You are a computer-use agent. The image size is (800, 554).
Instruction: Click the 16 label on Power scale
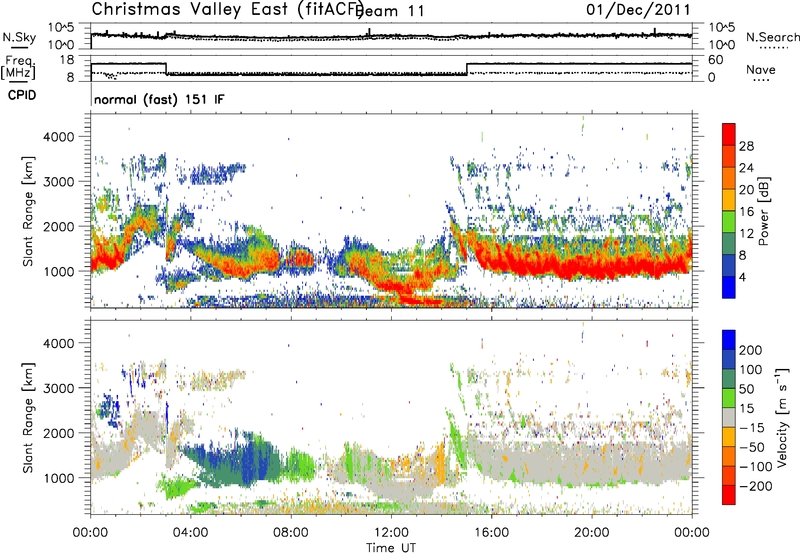pos(746,212)
